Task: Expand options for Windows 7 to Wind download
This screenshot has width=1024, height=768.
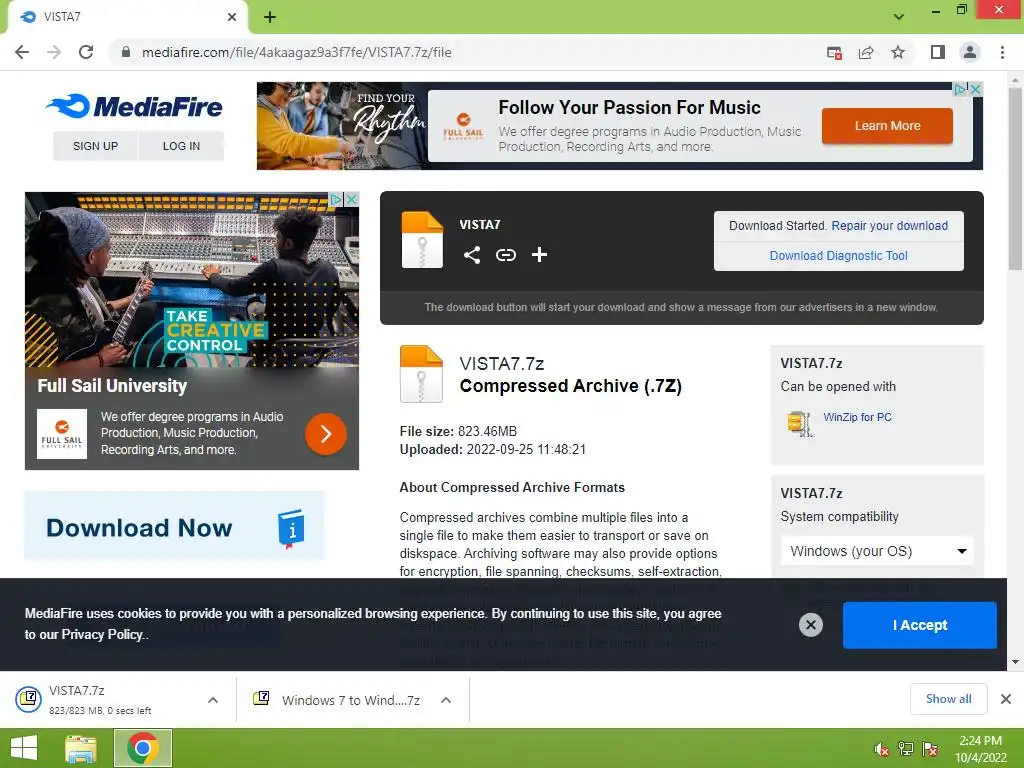Action: (446, 700)
